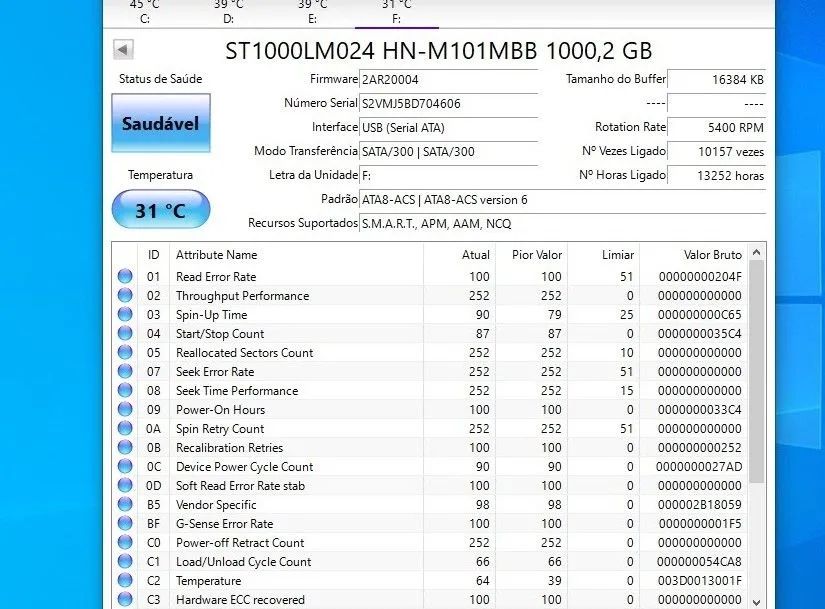Click the Modo Transferência SATA/300 field

(448, 152)
